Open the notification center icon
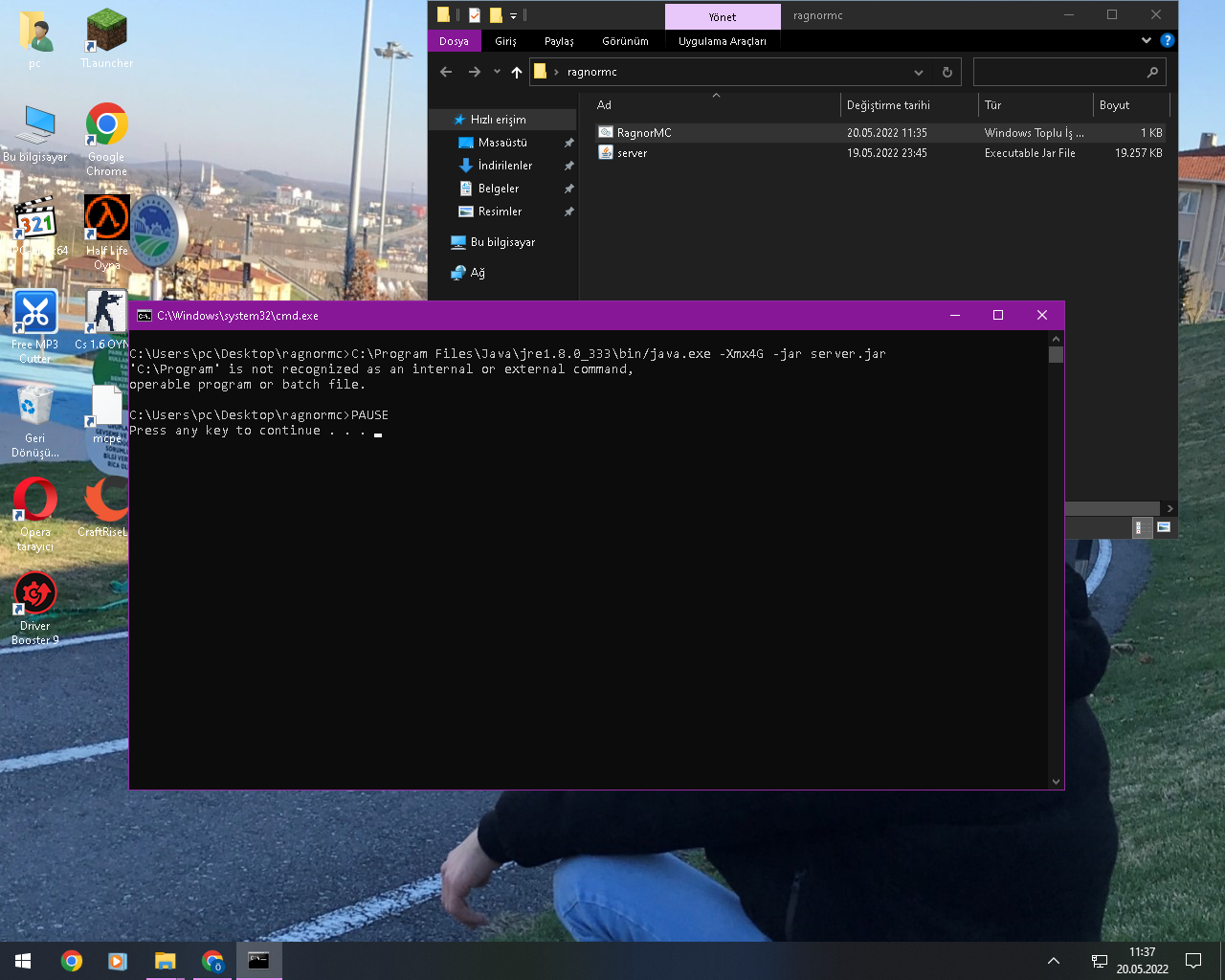This screenshot has width=1225, height=980. (1193, 961)
